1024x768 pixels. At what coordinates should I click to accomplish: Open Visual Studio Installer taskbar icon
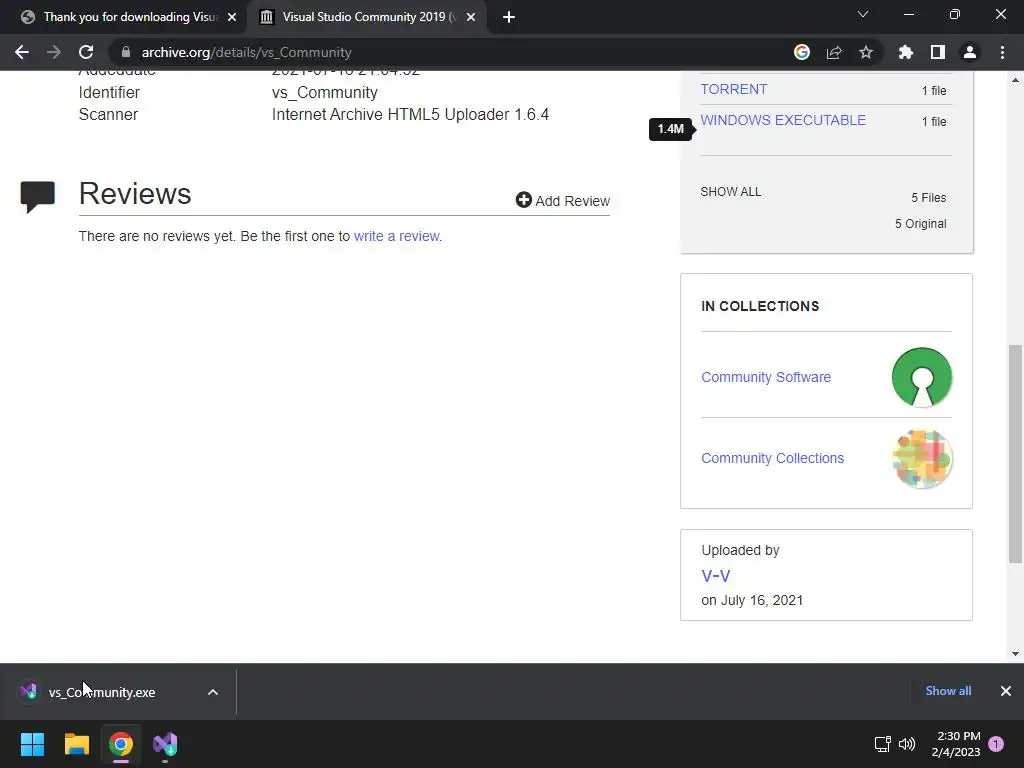coord(165,744)
